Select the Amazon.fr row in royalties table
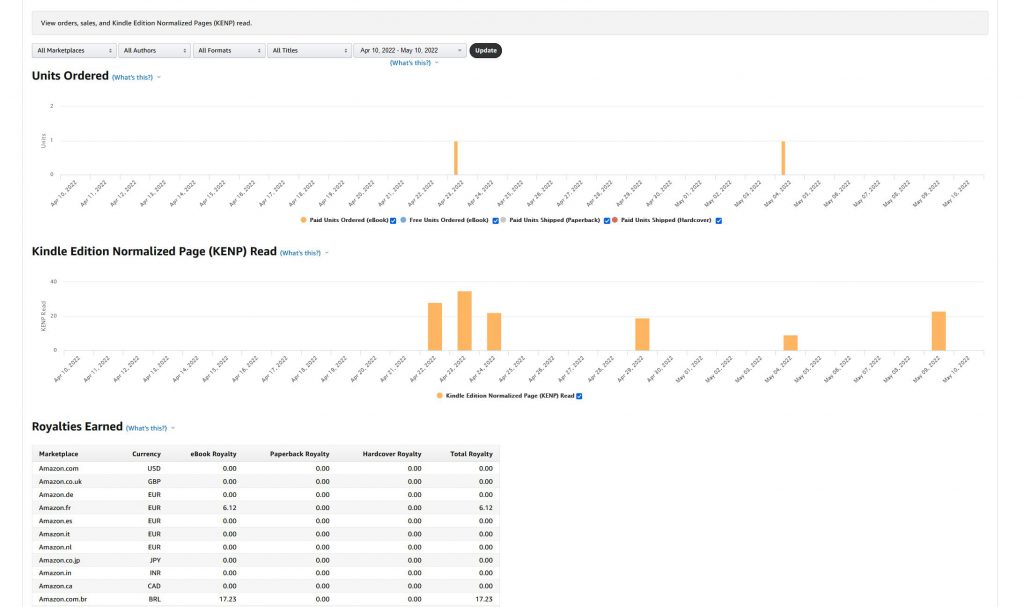This screenshot has width=1024, height=607. click(x=265, y=508)
